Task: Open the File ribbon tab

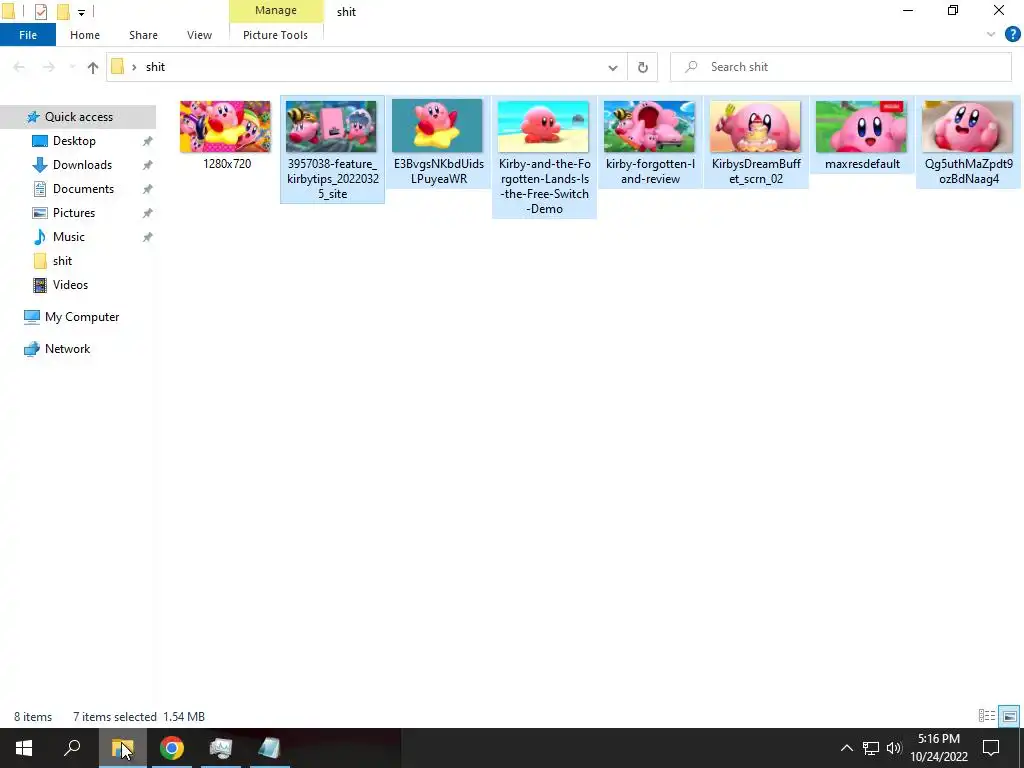Action: (28, 35)
